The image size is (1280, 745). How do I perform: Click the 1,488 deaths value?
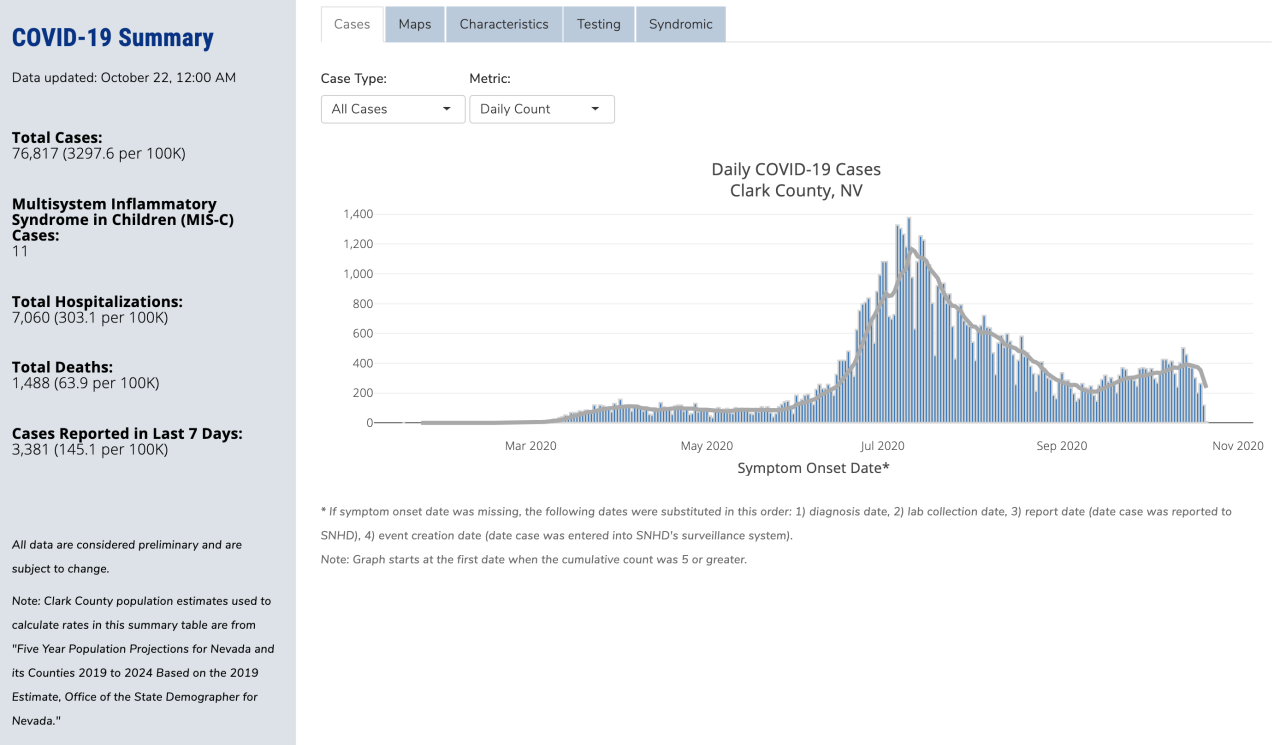tap(86, 383)
